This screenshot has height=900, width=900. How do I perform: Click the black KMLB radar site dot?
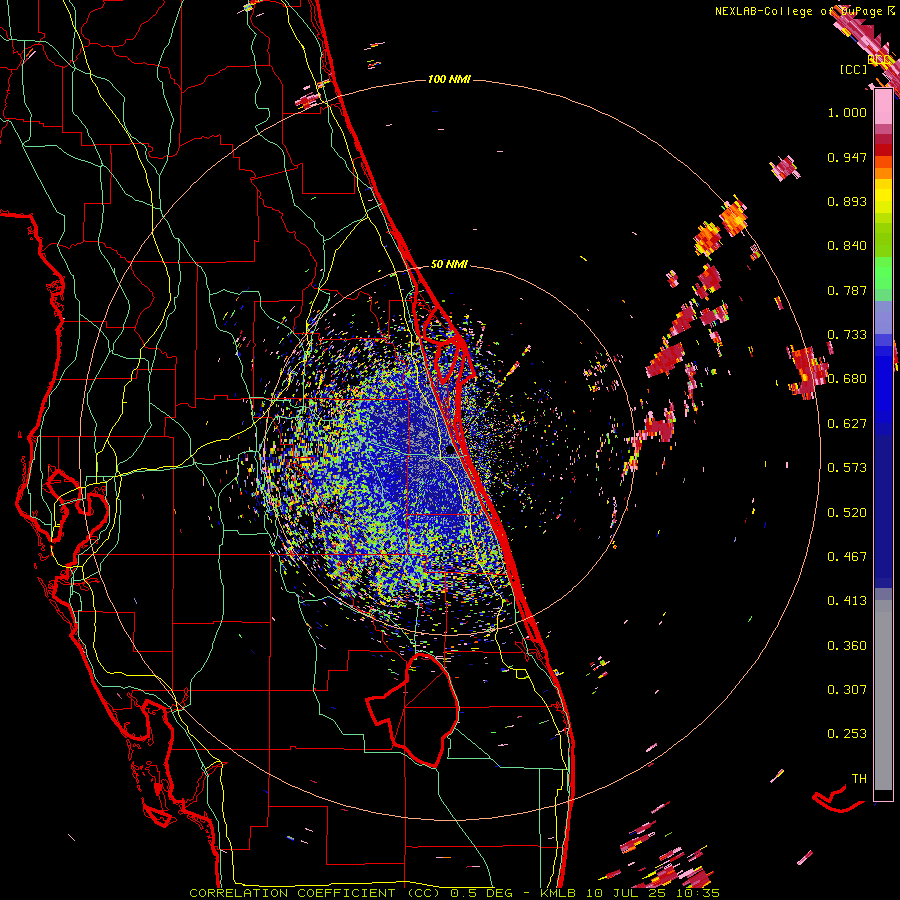(x=451, y=451)
